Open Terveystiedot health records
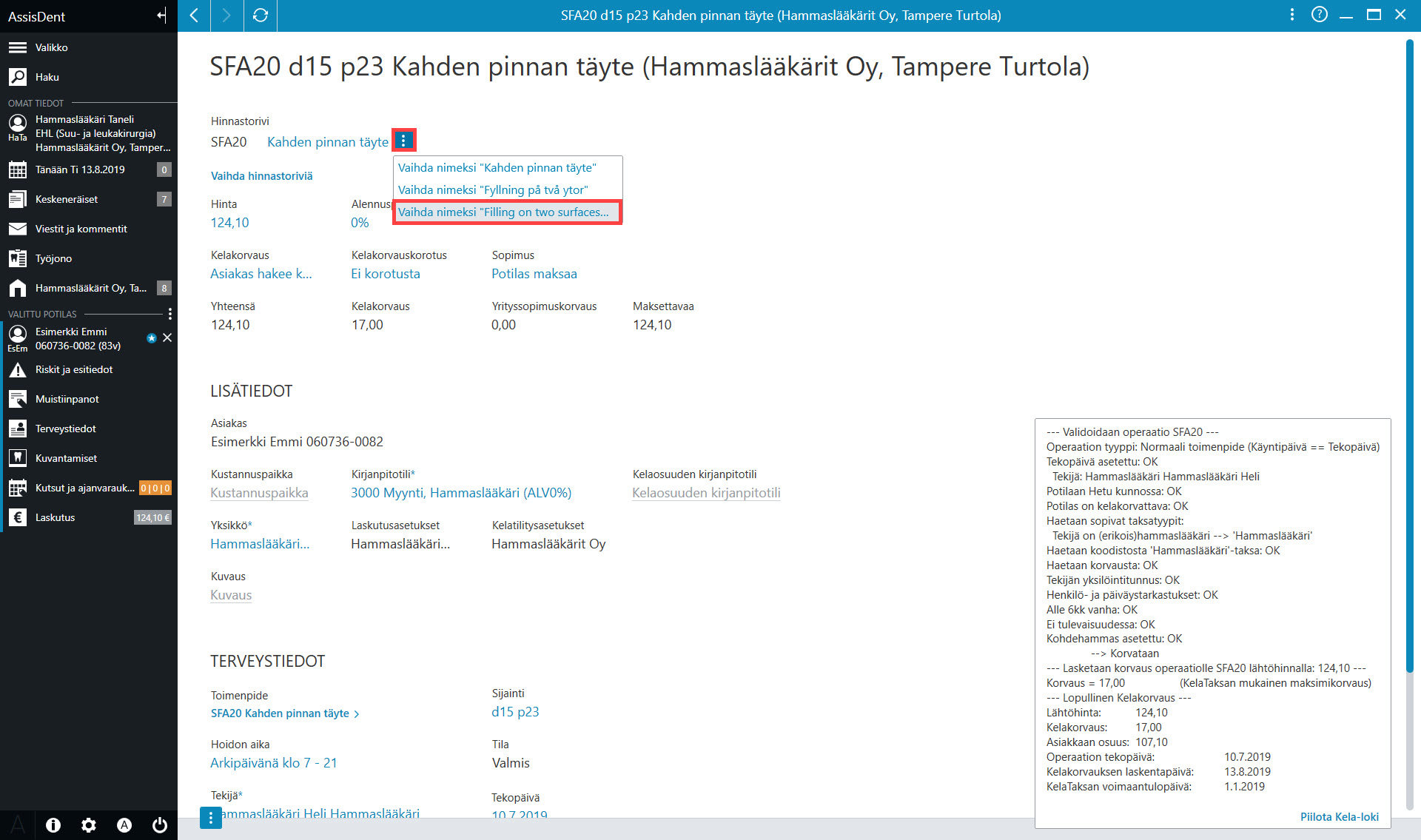Viewport: 1421px width, 840px height. pos(89,429)
